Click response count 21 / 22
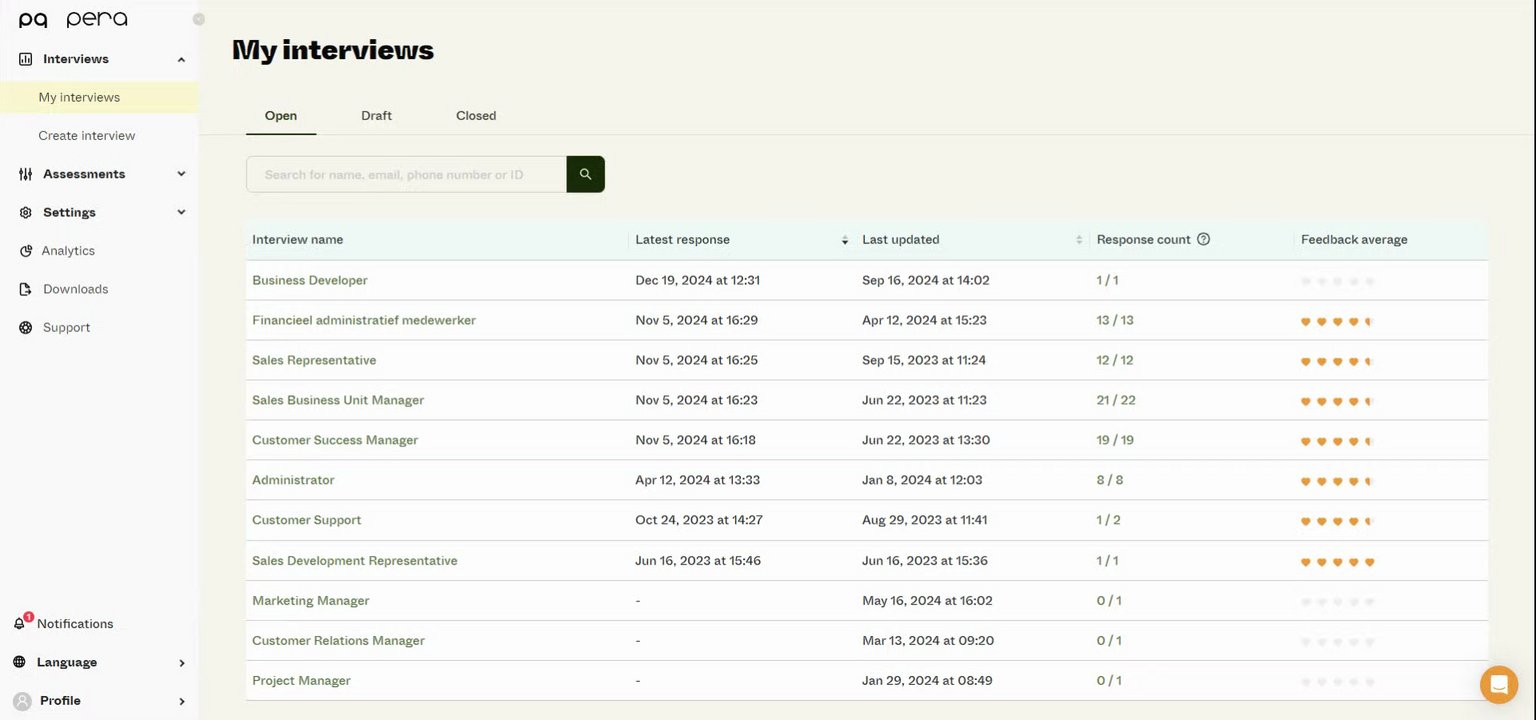1536x720 pixels. point(1116,400)
